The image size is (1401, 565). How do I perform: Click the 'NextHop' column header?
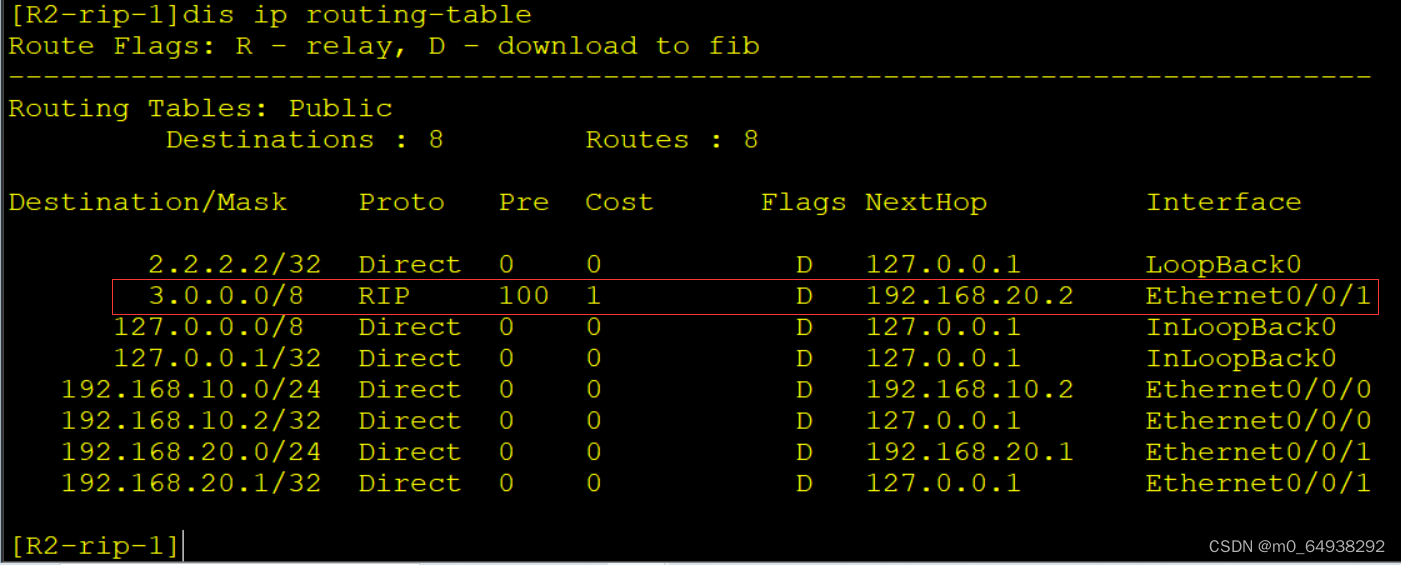[926, 202]
